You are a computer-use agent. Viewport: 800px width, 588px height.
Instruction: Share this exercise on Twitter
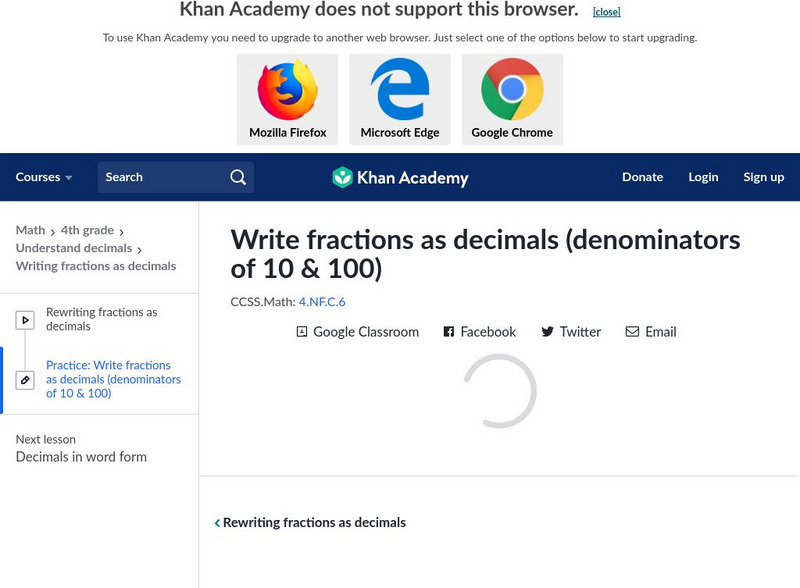click(571, 332)
